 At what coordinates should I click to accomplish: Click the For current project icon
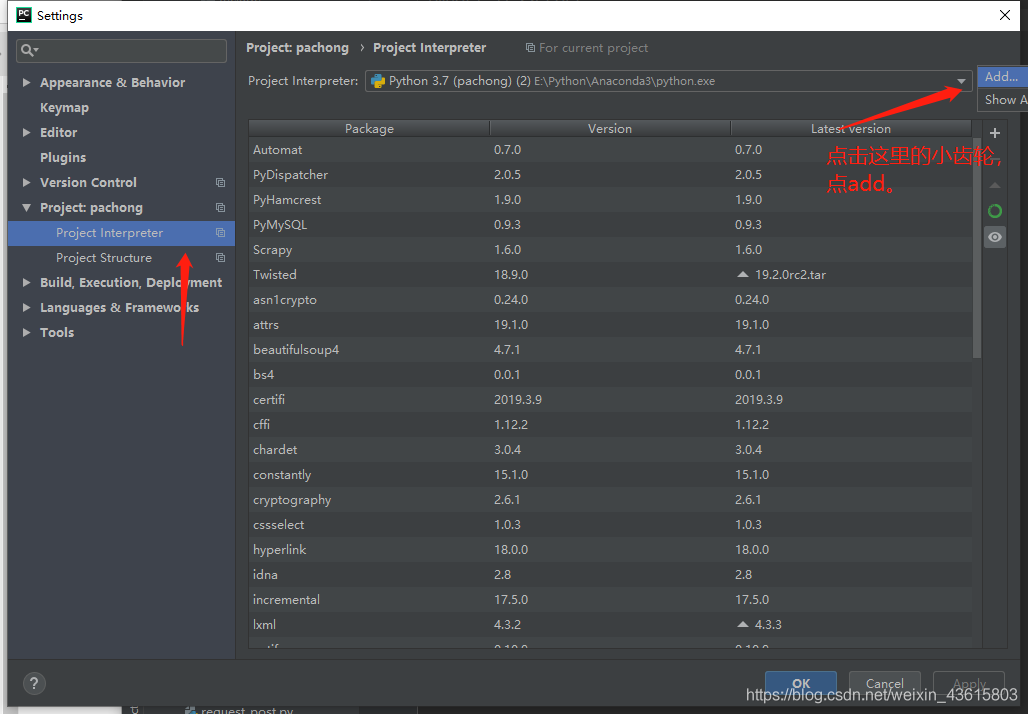click(x=530, y=48)
